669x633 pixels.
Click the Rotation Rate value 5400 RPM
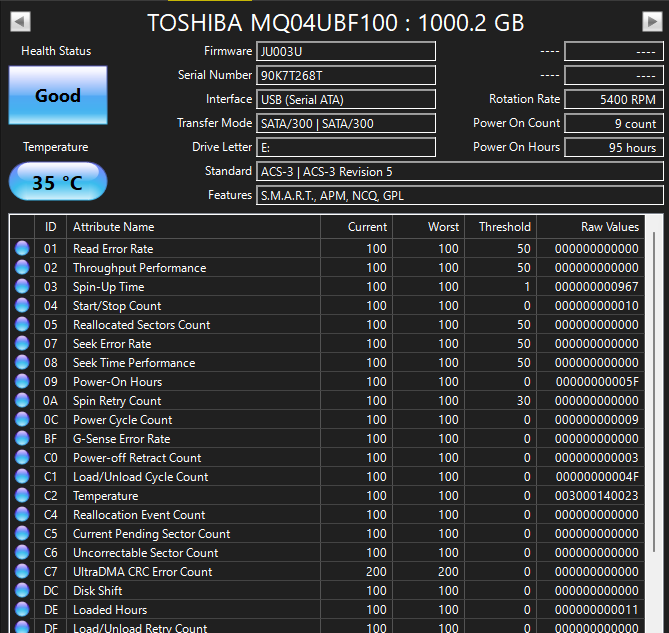point(614,99)
